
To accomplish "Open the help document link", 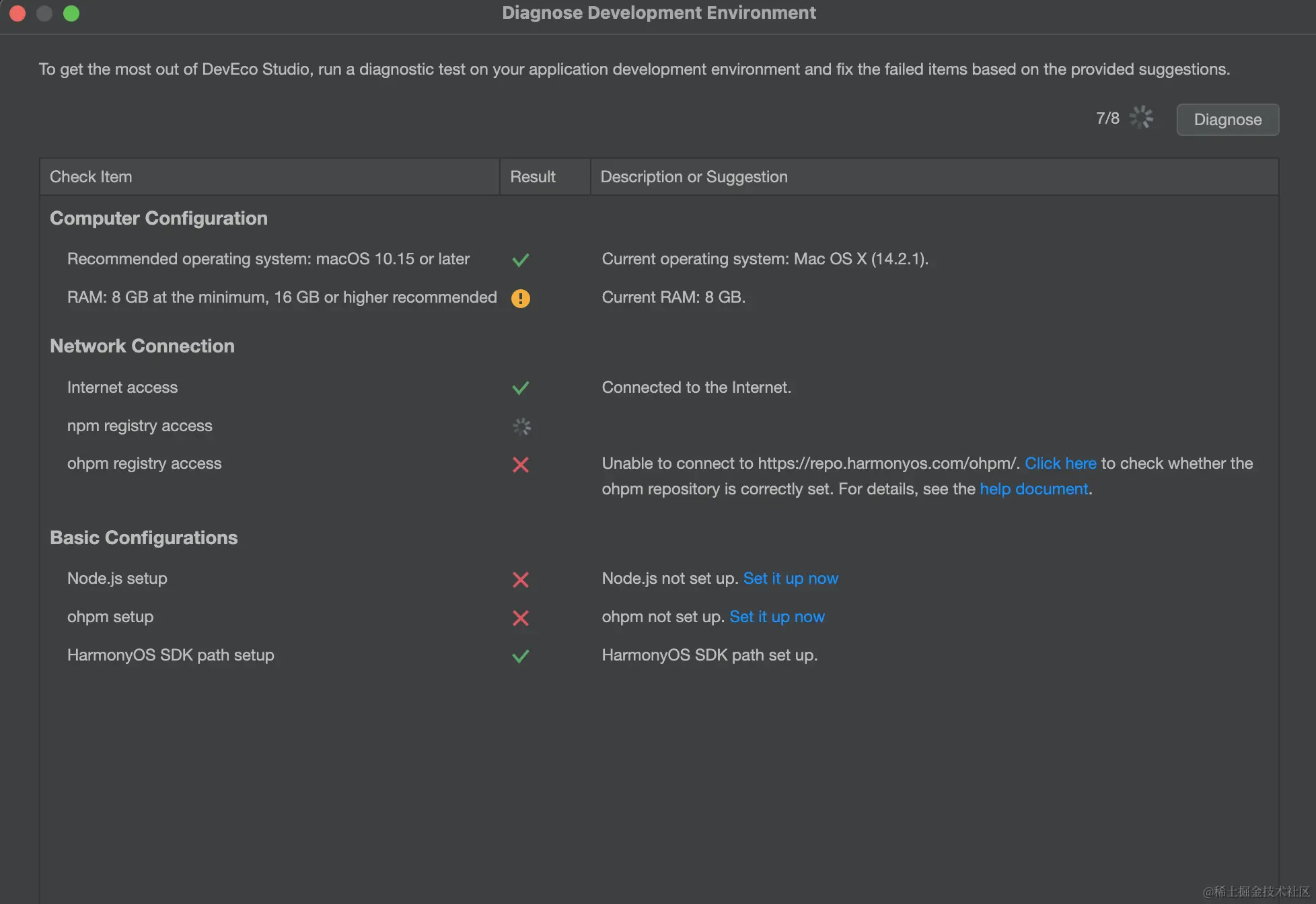I will [x=1033, y=489].
